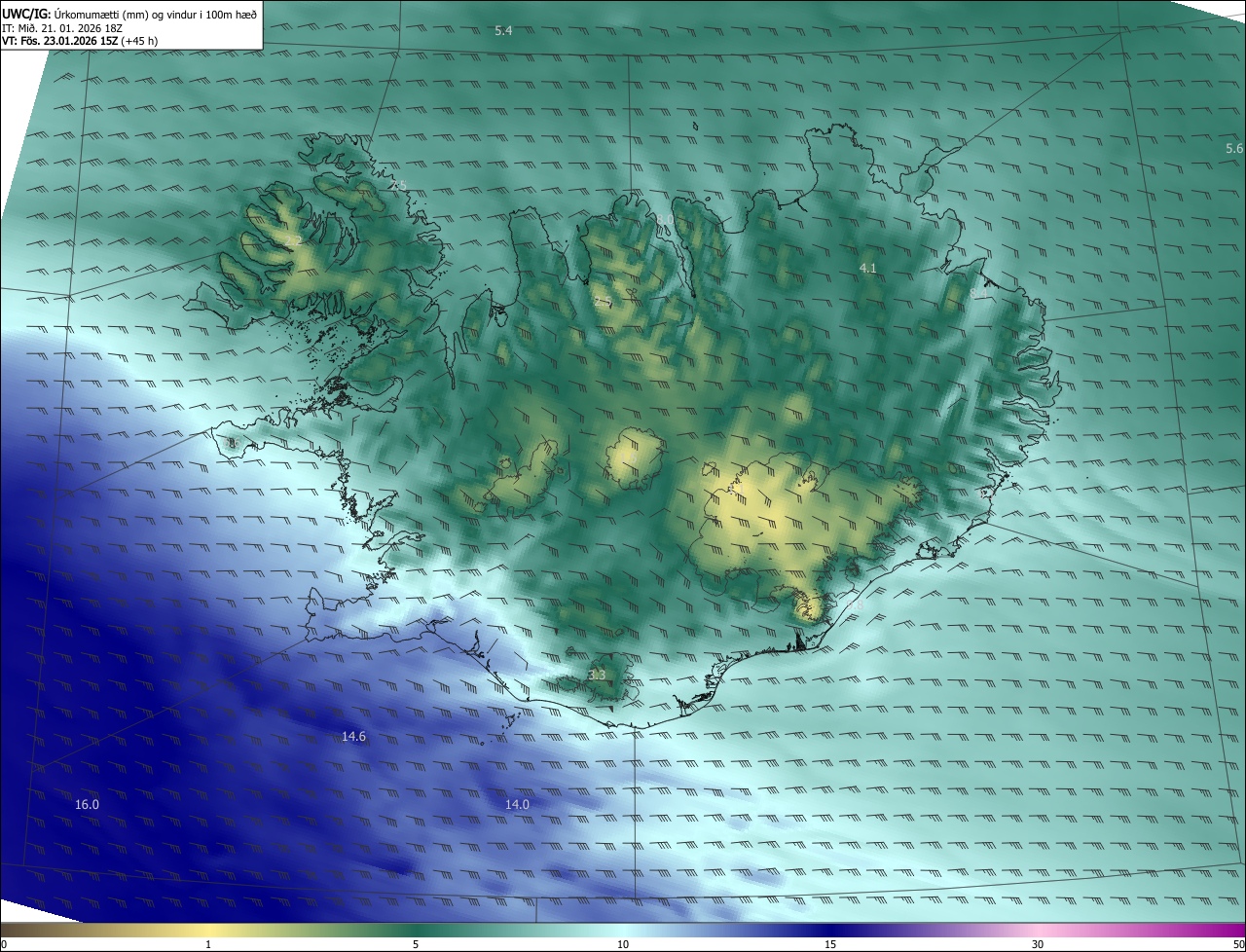Click the "15" tick on the color scale
The height and width of the screenshot is (952, 1246).
pyautogui.click(x=830, y=944)
